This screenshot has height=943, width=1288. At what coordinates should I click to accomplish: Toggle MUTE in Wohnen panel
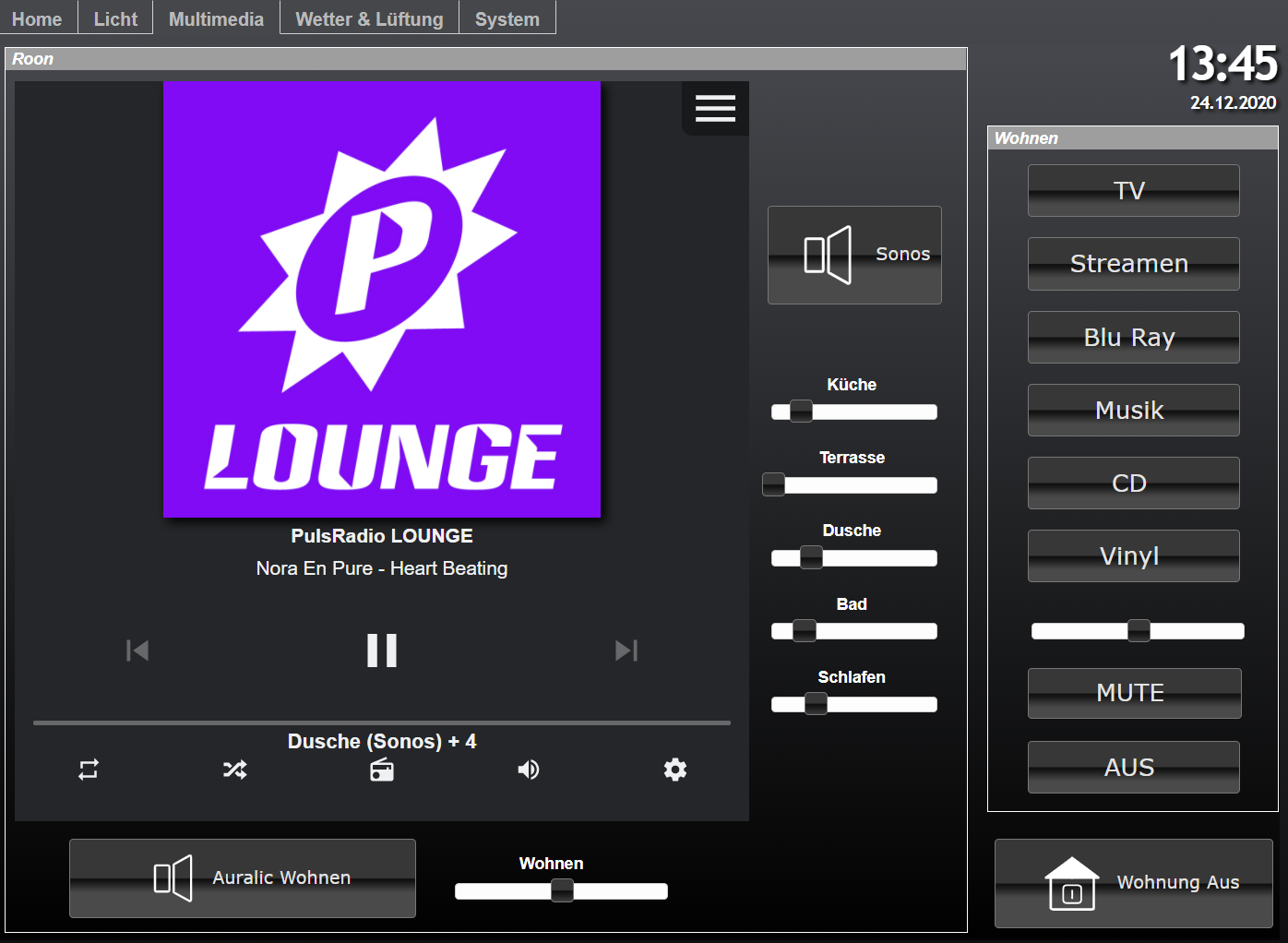pos(1135,693)
